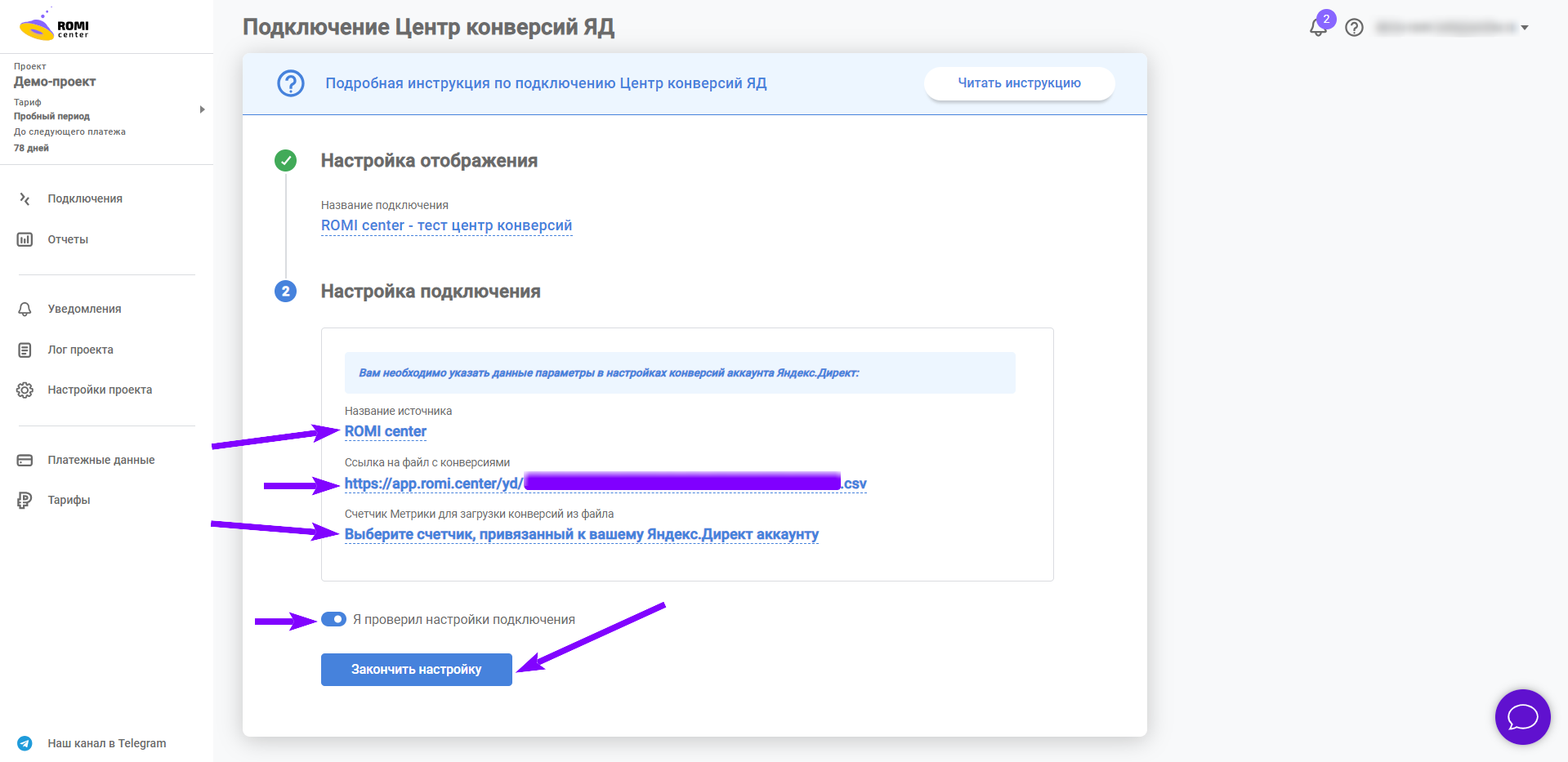Click the 'Пробный период' tariff label

point(51,116)
